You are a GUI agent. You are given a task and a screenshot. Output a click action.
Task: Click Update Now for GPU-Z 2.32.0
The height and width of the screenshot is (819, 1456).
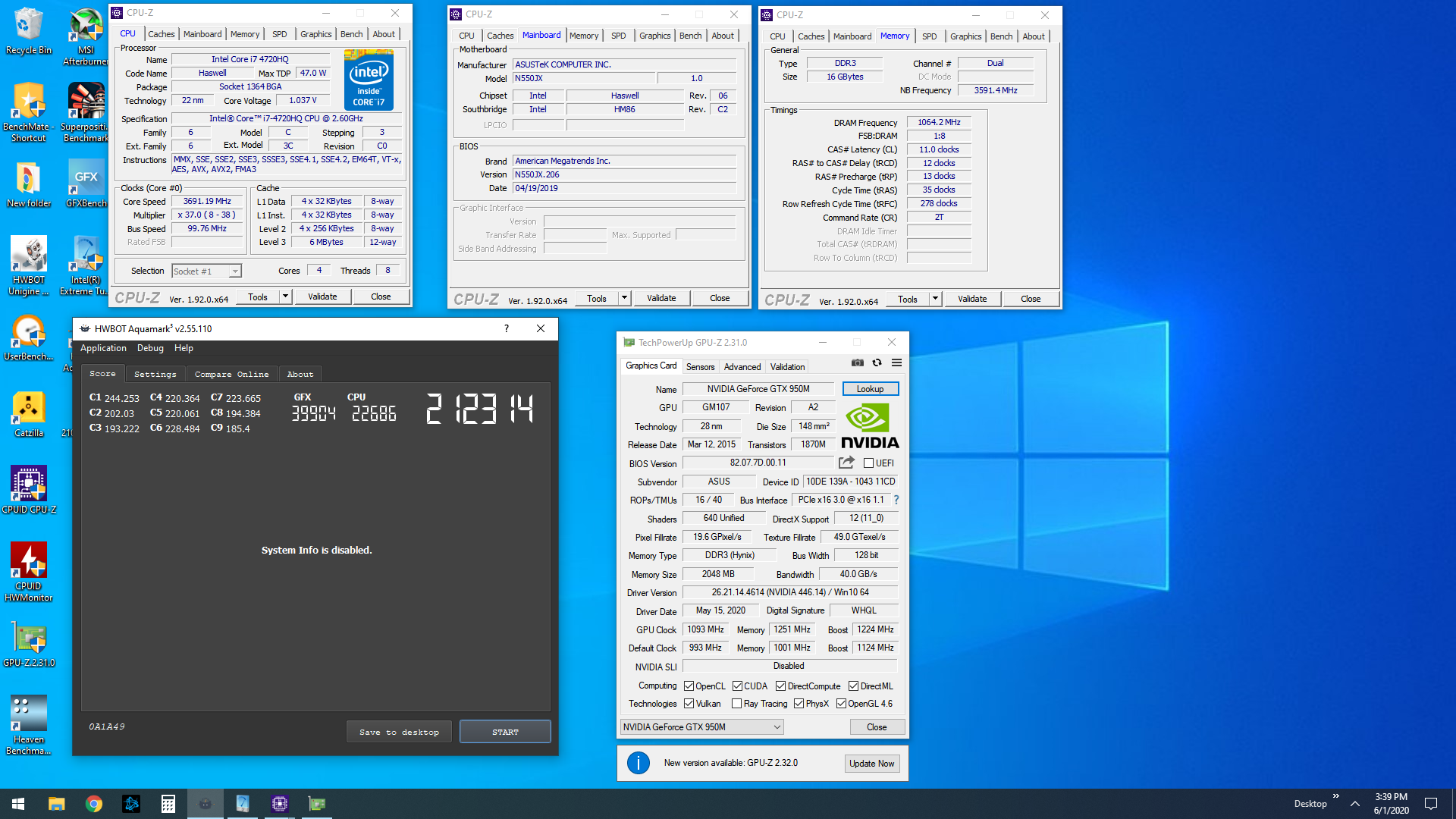pyautogui.click(x=872, y=764)
